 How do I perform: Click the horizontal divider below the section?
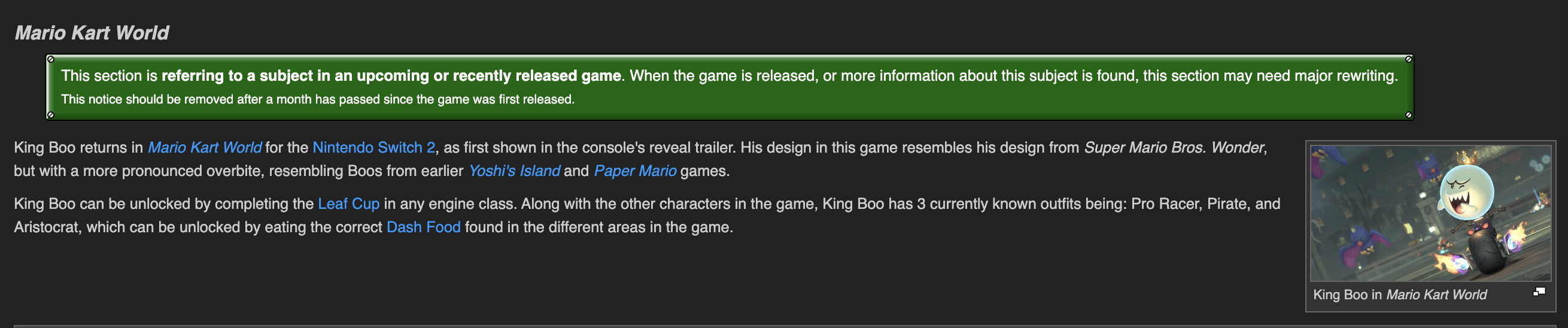pos(784,326)
